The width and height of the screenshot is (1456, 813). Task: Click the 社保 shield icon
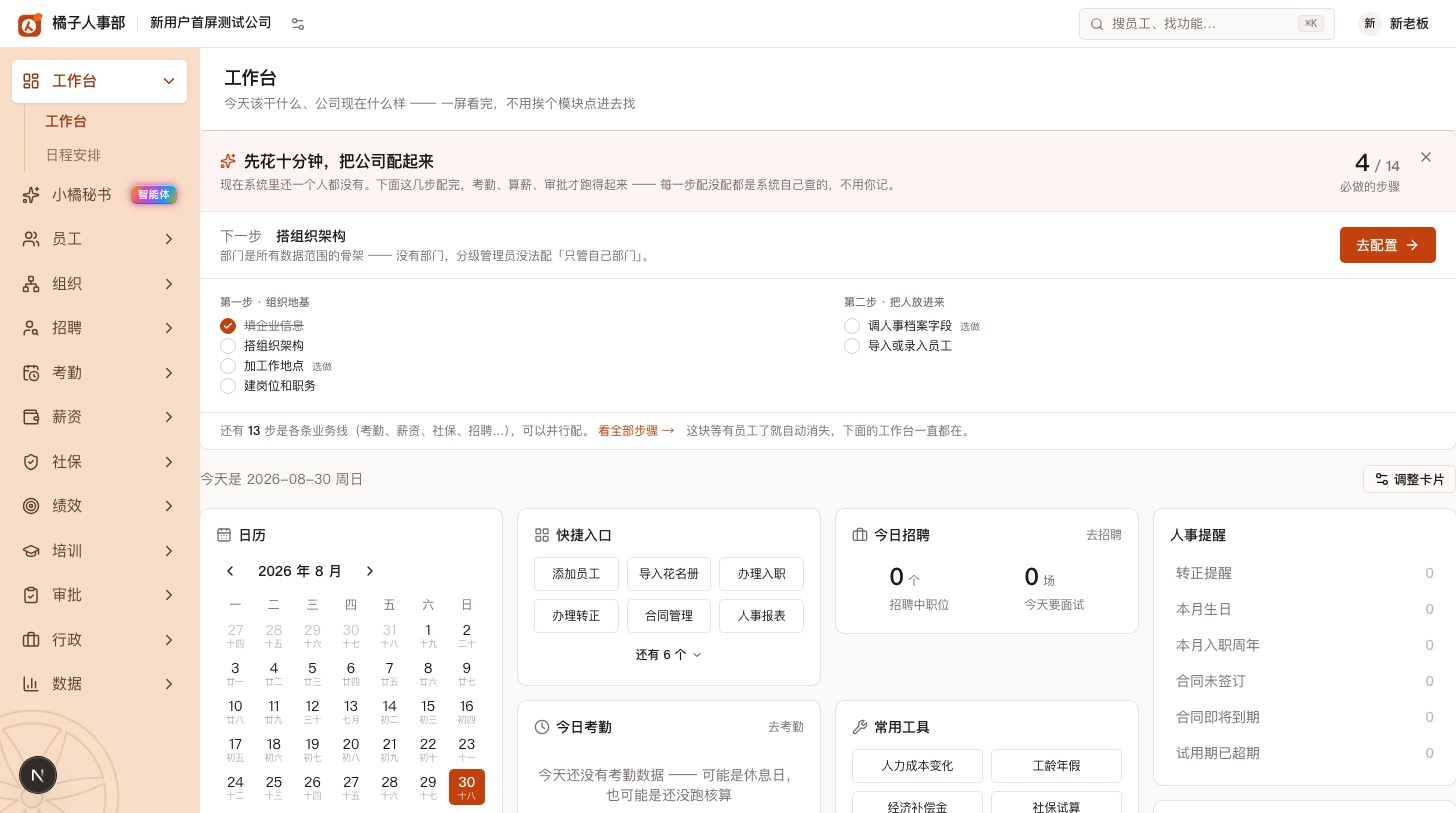tap(31, 462)
